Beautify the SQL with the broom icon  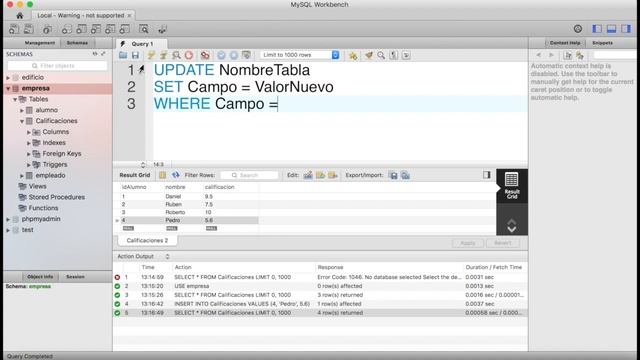click(x=369, y=55)
